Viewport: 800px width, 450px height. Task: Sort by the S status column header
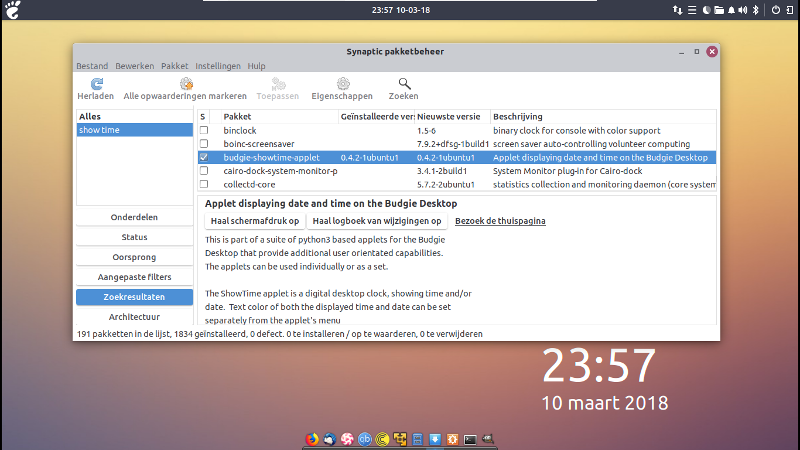203,116
